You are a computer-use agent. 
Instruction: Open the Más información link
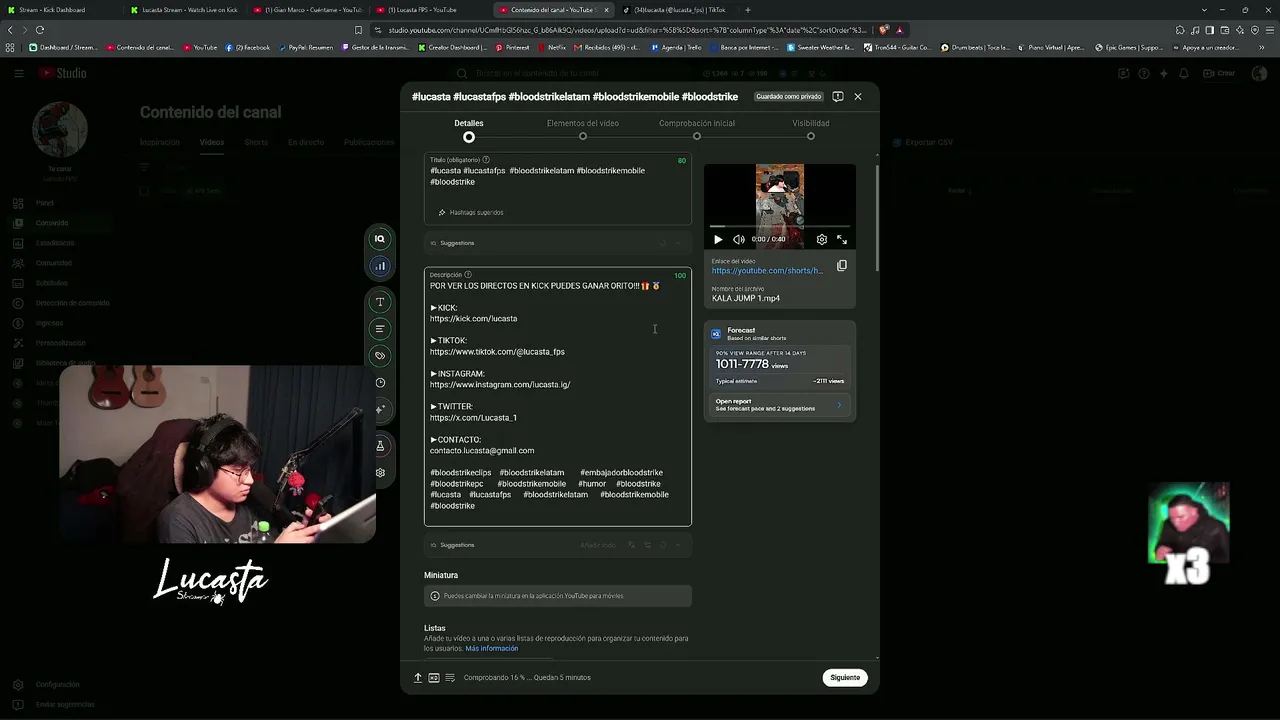coord(492,649)
